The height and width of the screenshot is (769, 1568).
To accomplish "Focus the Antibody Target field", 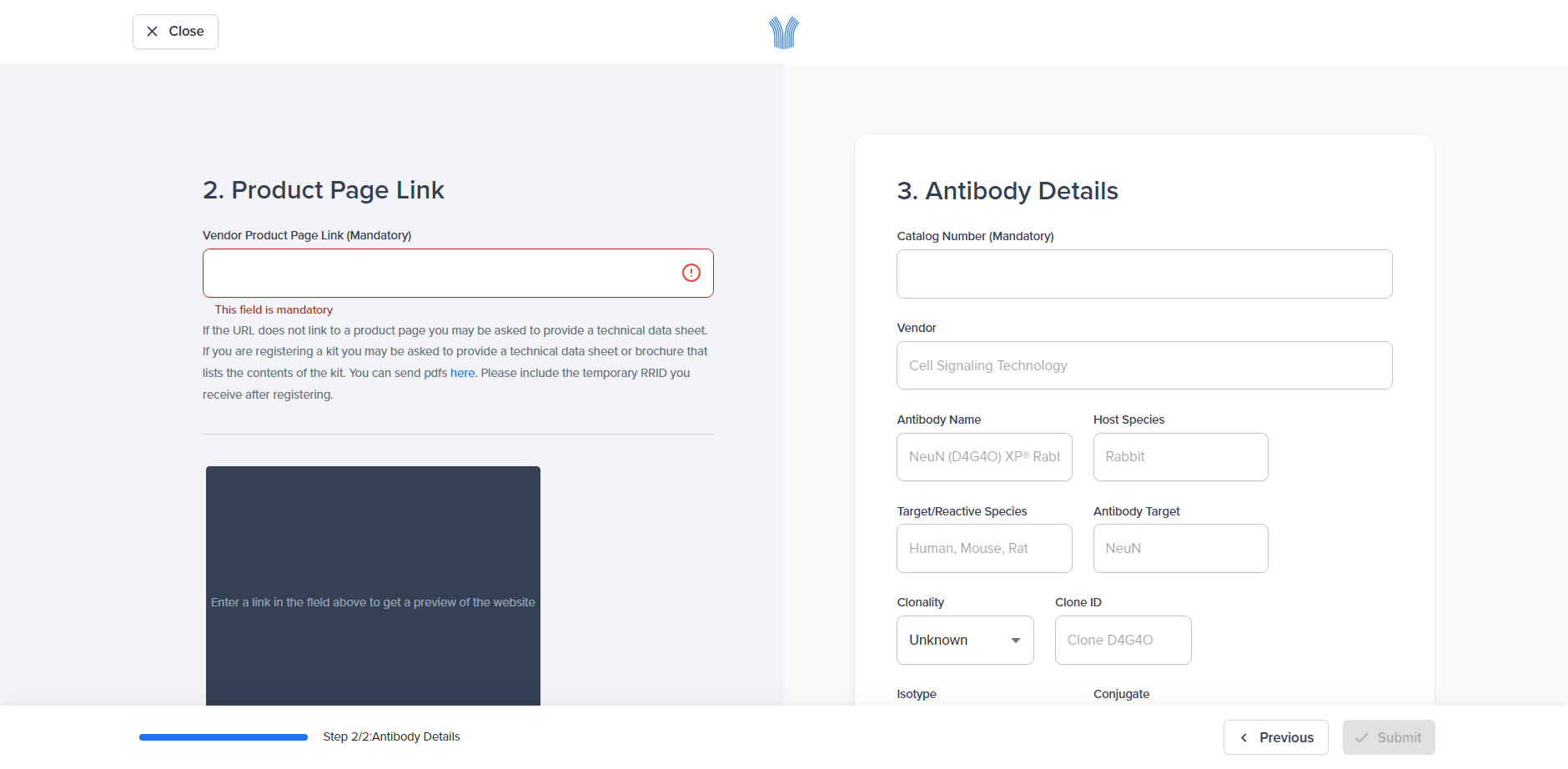I will 1180,548.
